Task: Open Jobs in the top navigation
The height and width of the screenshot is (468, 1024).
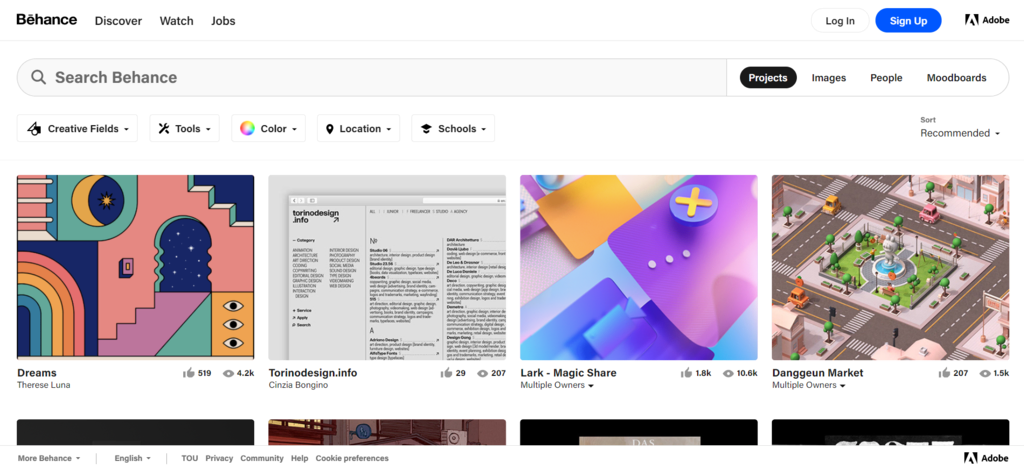Action: coord(223,21)
